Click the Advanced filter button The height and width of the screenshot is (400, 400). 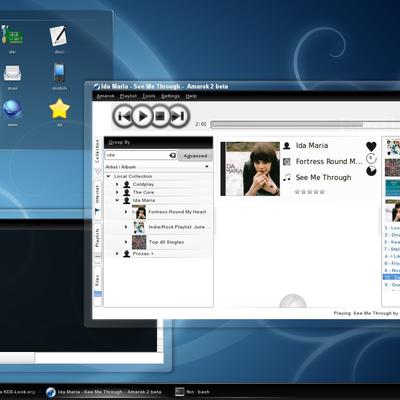195,156
